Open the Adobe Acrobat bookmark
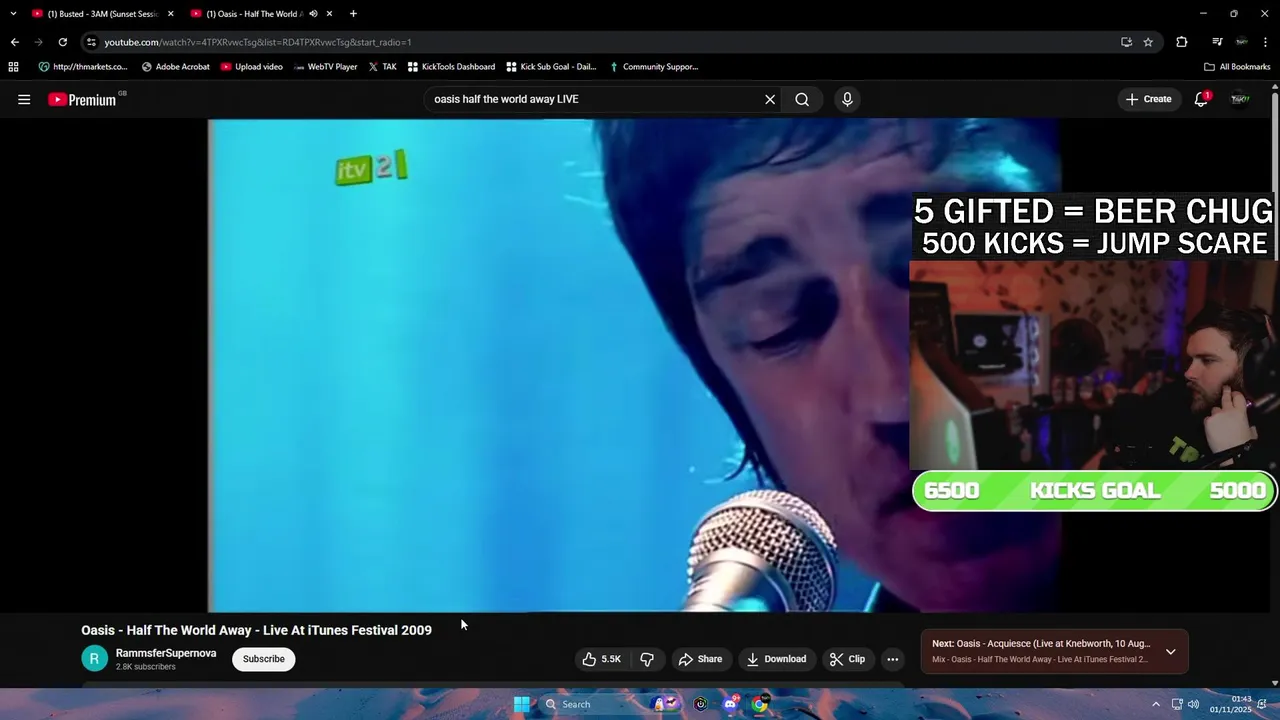The width and height of the screenshot is (1280, 720). [175, 67]
